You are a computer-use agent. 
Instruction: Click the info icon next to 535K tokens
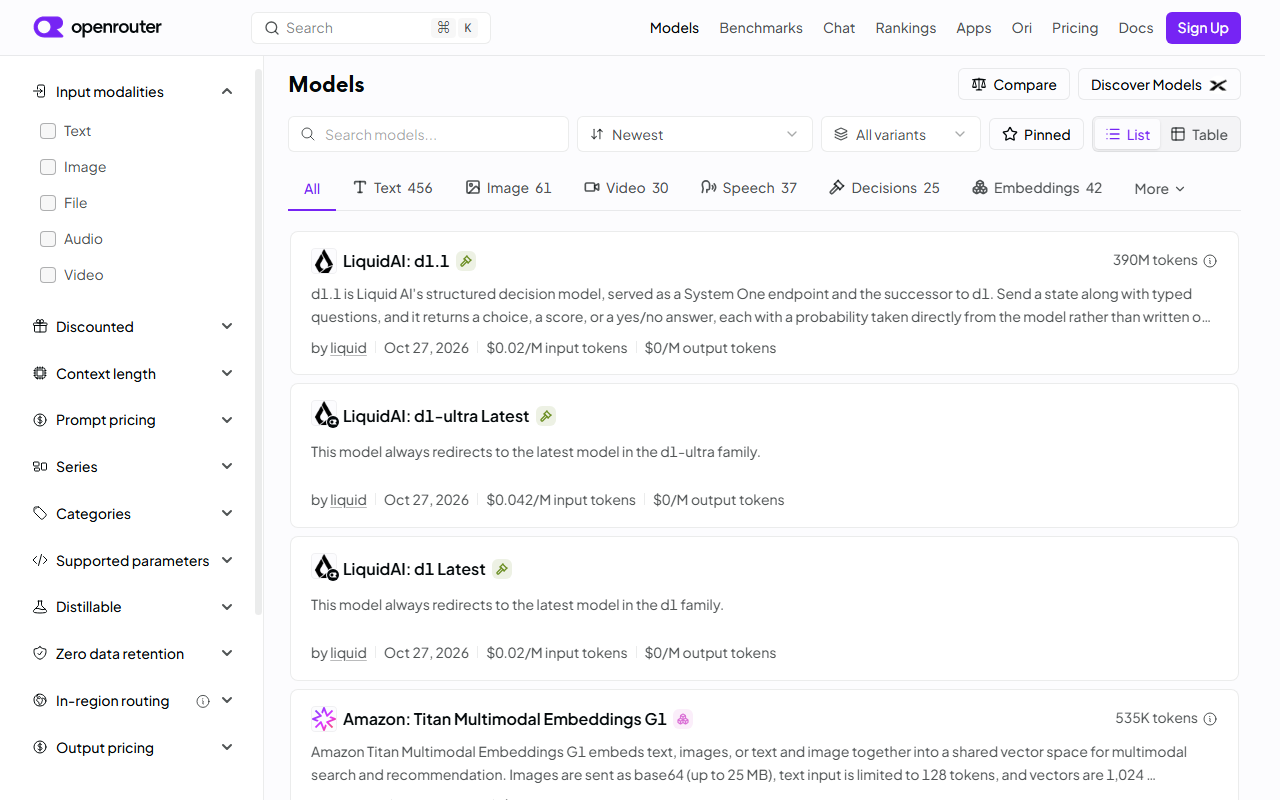coord(1210,719)
